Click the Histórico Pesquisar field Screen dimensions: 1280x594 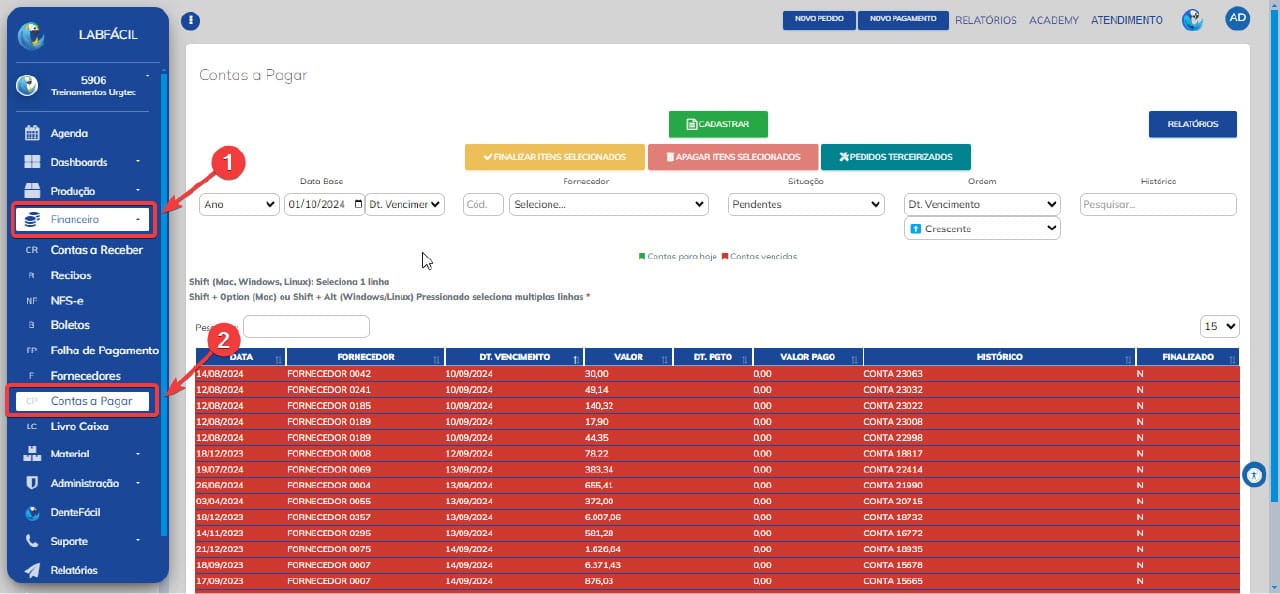pyautogui.click(x=1158, y=204)
